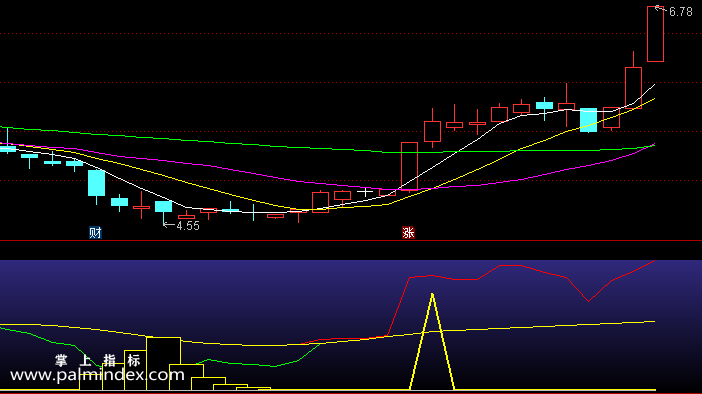Image resolution: width=702 pixels, height=394 pixels.
Task: Click the red indicator line dip
Action: [x=588, y=301]
